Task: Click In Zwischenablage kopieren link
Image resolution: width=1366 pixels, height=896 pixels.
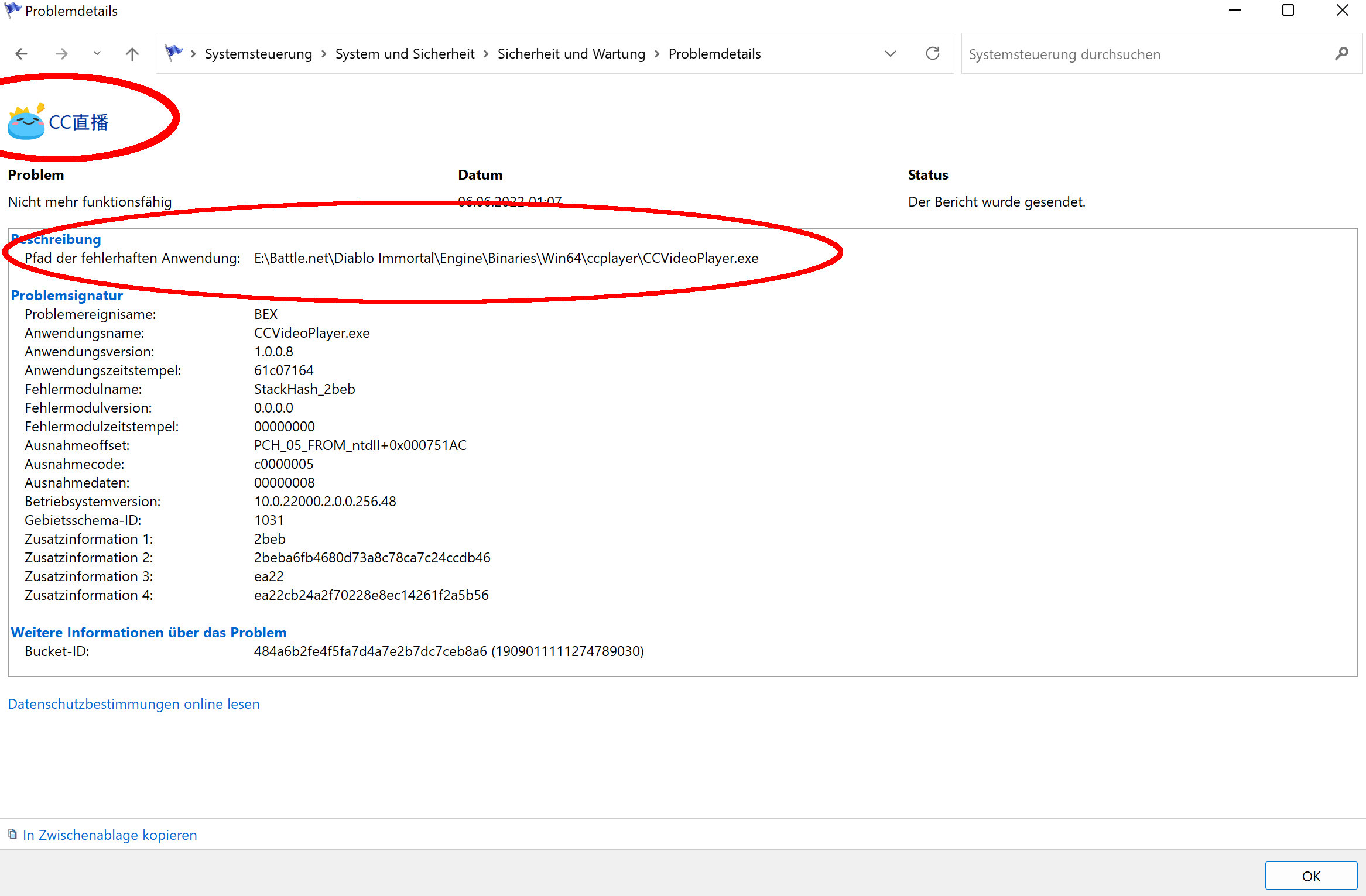Action: click(x=109, y=835)
